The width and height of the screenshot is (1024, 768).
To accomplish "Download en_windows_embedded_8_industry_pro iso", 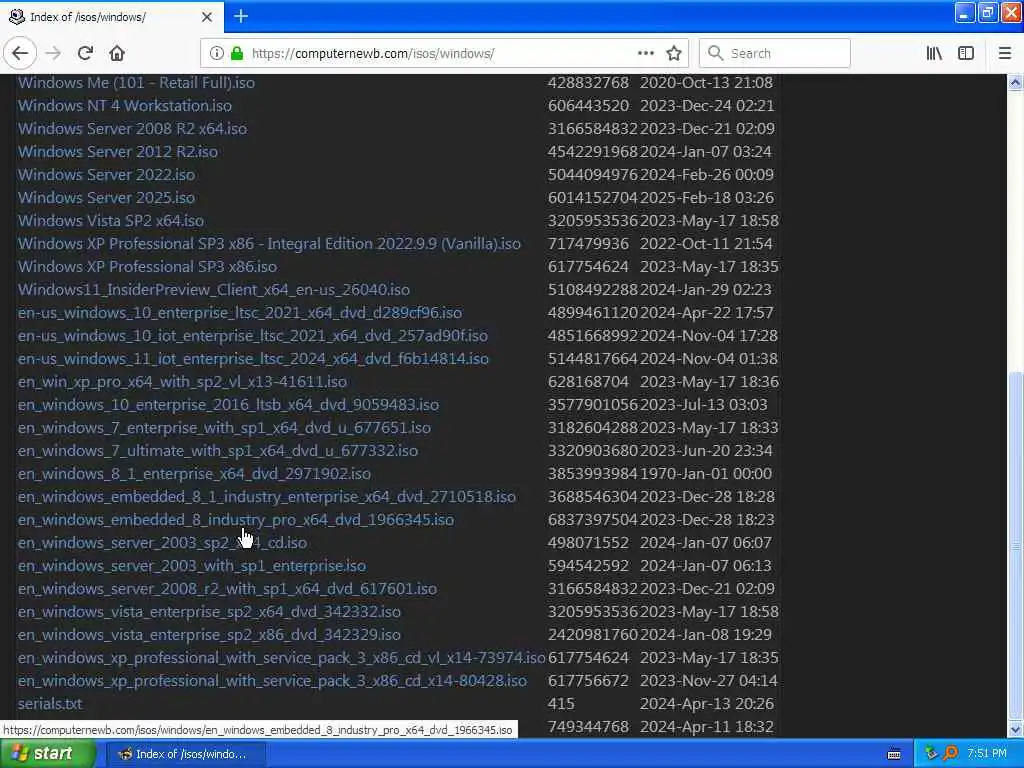I will click(236, 520).
